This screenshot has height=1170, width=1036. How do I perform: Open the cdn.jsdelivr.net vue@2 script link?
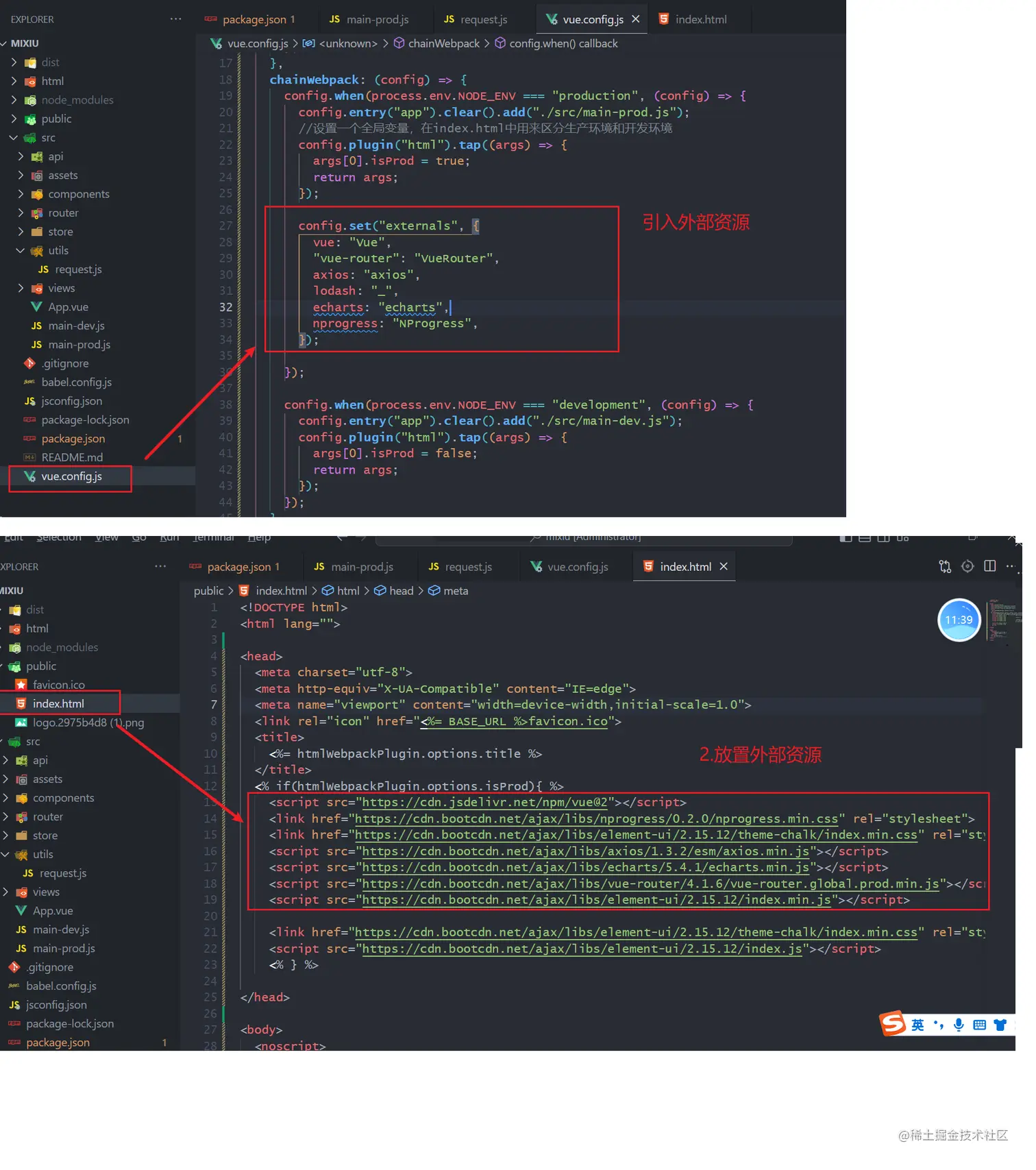(485, 802)
